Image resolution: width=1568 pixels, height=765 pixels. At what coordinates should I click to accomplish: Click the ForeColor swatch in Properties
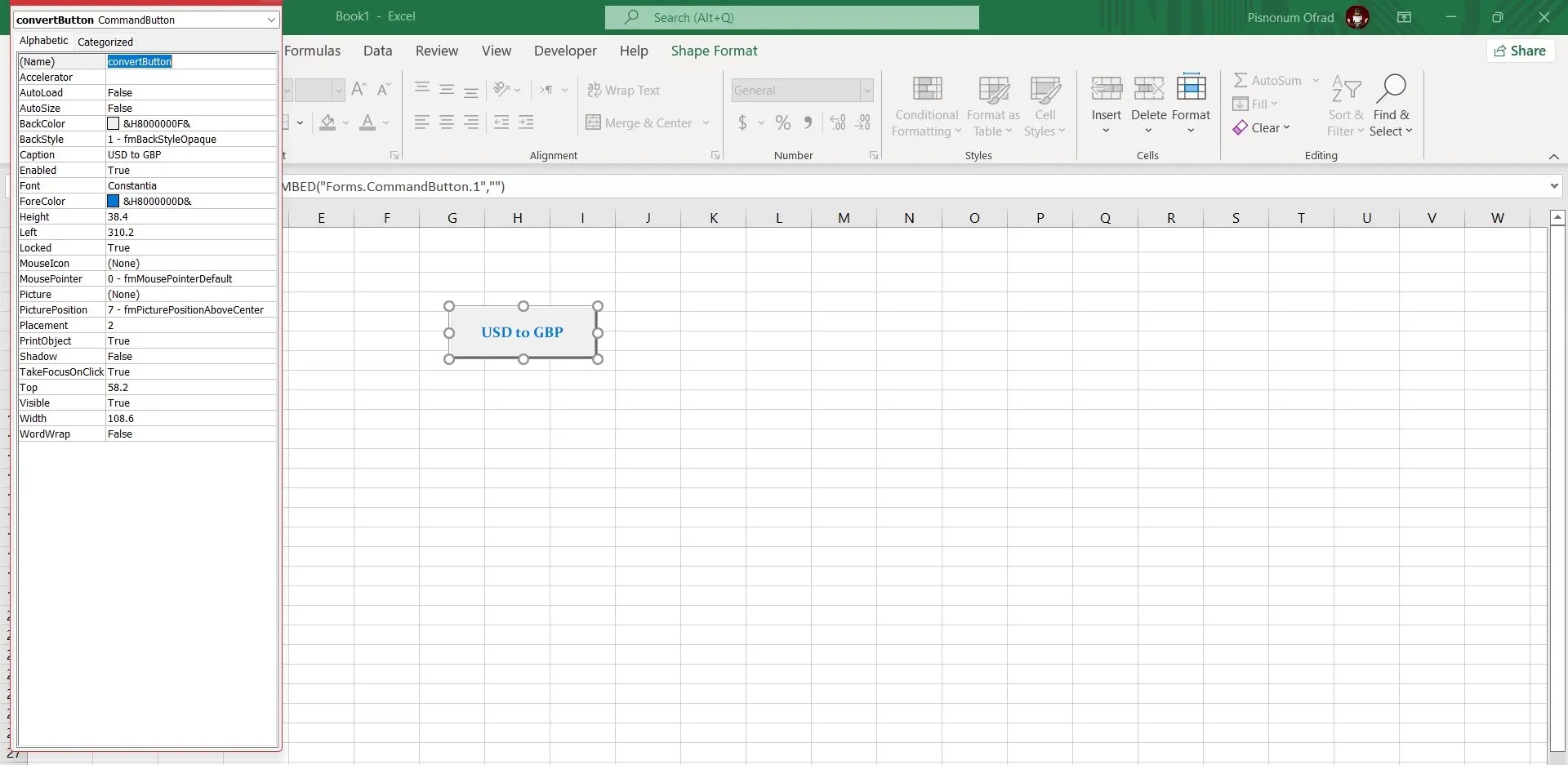coord(113,201)
